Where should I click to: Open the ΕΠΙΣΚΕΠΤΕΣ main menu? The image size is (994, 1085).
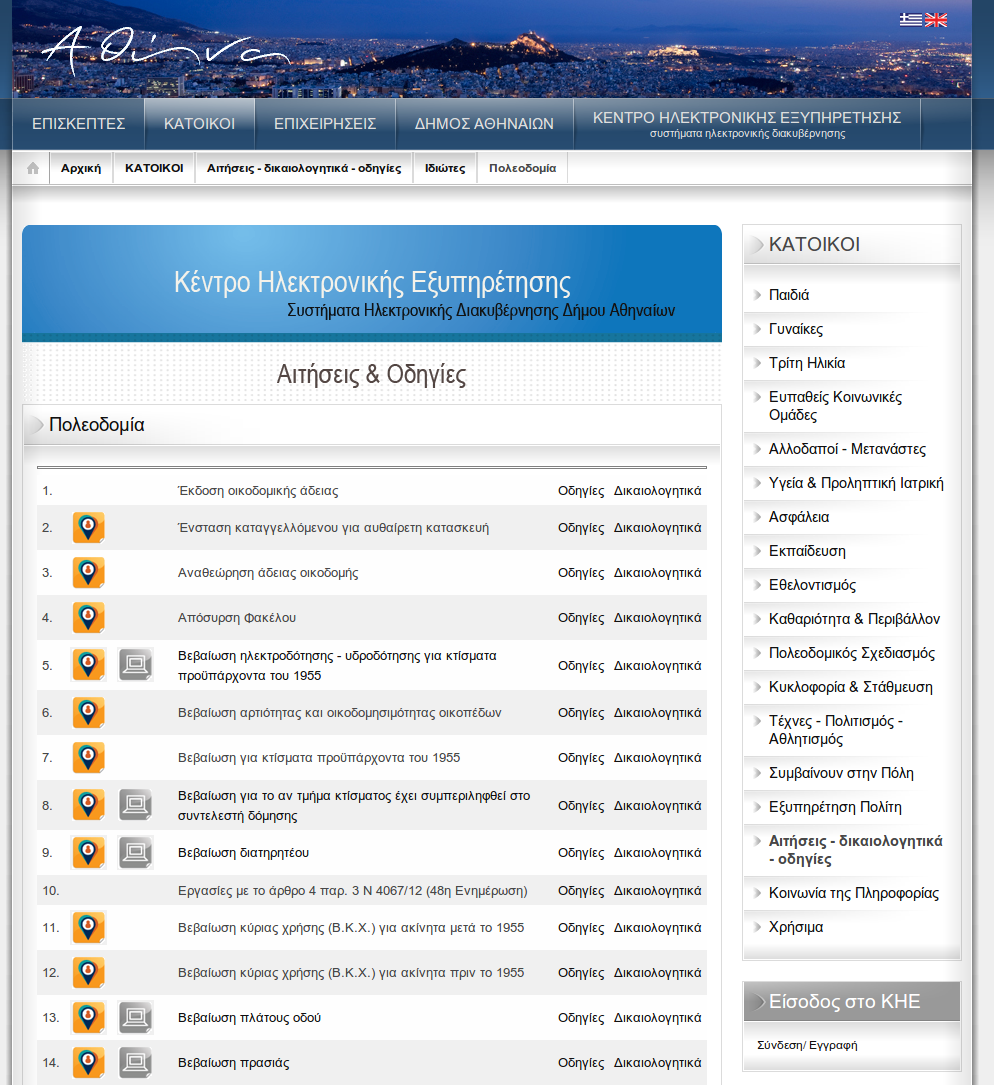(x=78, y=124)
